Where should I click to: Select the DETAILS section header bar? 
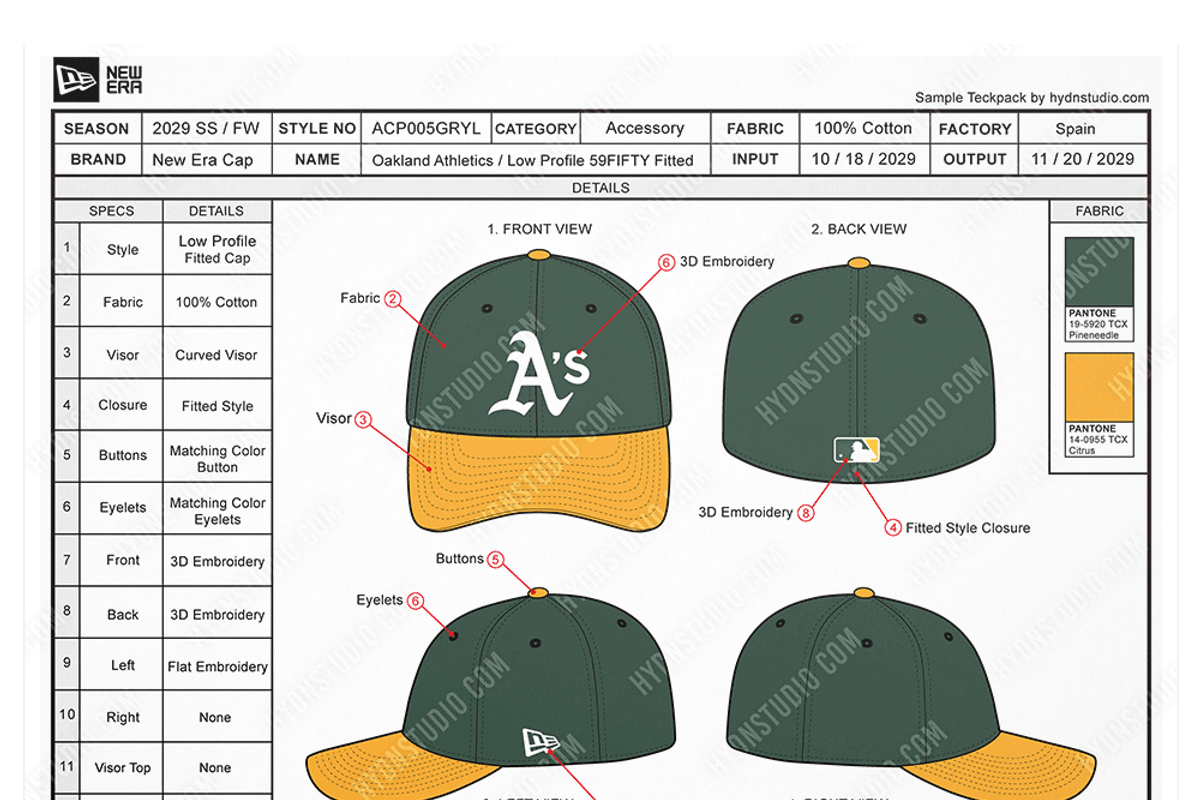(600, 188)
